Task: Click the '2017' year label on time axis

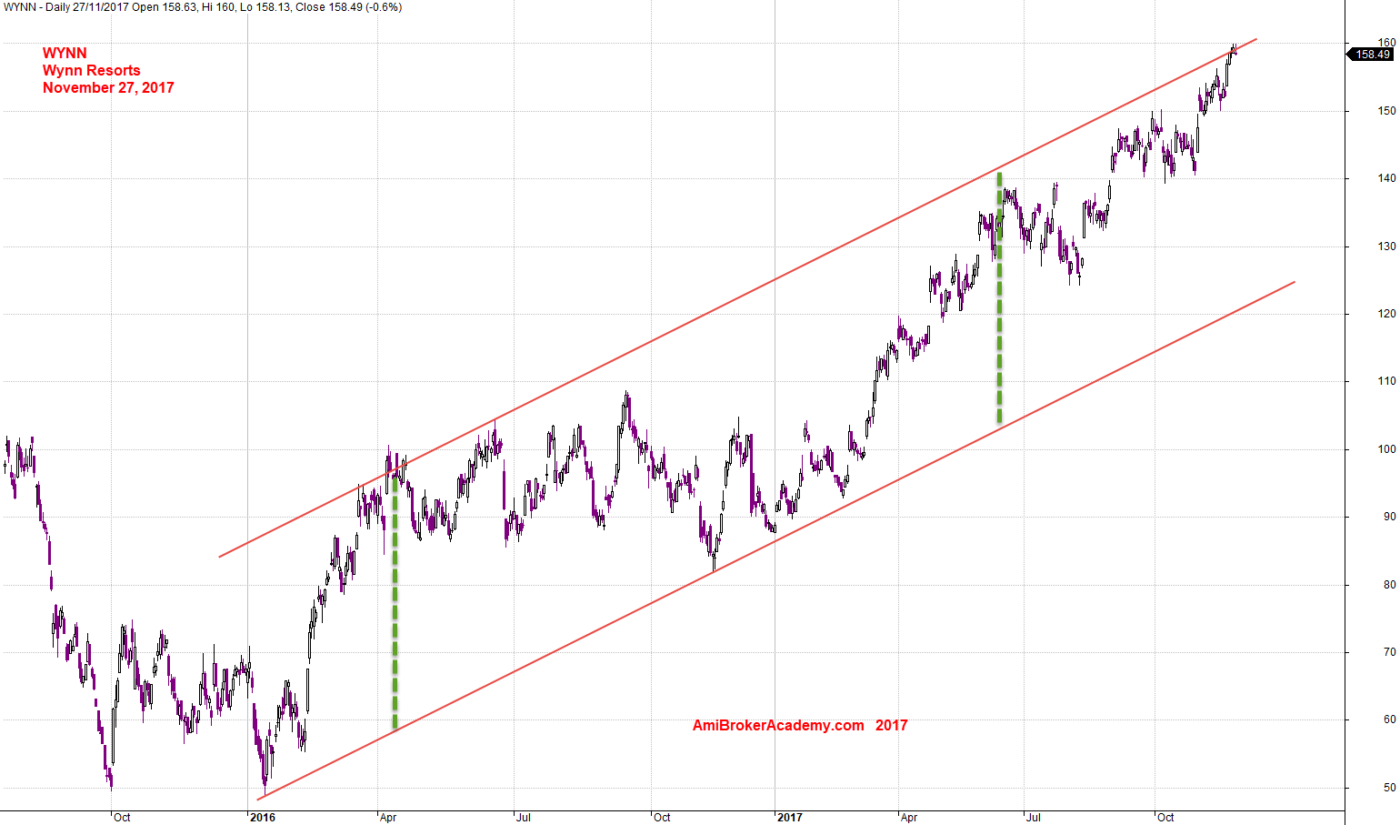Action: point(790,817)
